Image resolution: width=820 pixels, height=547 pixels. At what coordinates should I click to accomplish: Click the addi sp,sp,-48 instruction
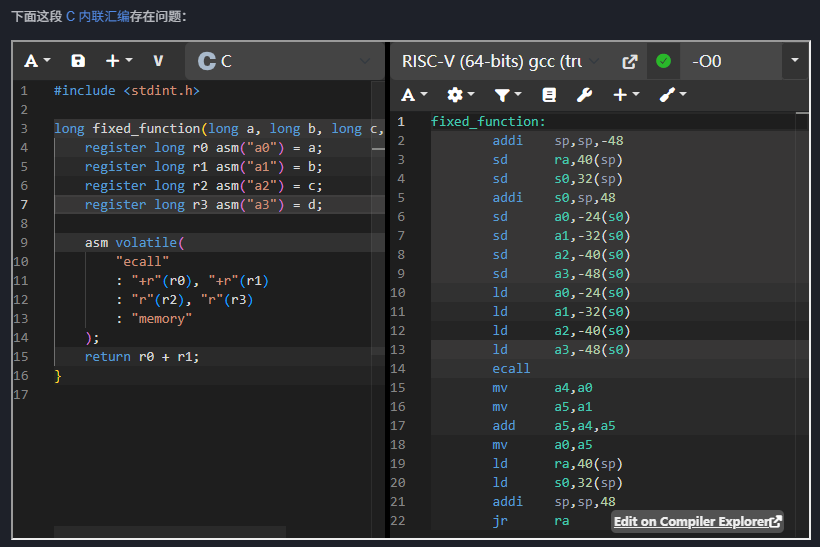557,141
